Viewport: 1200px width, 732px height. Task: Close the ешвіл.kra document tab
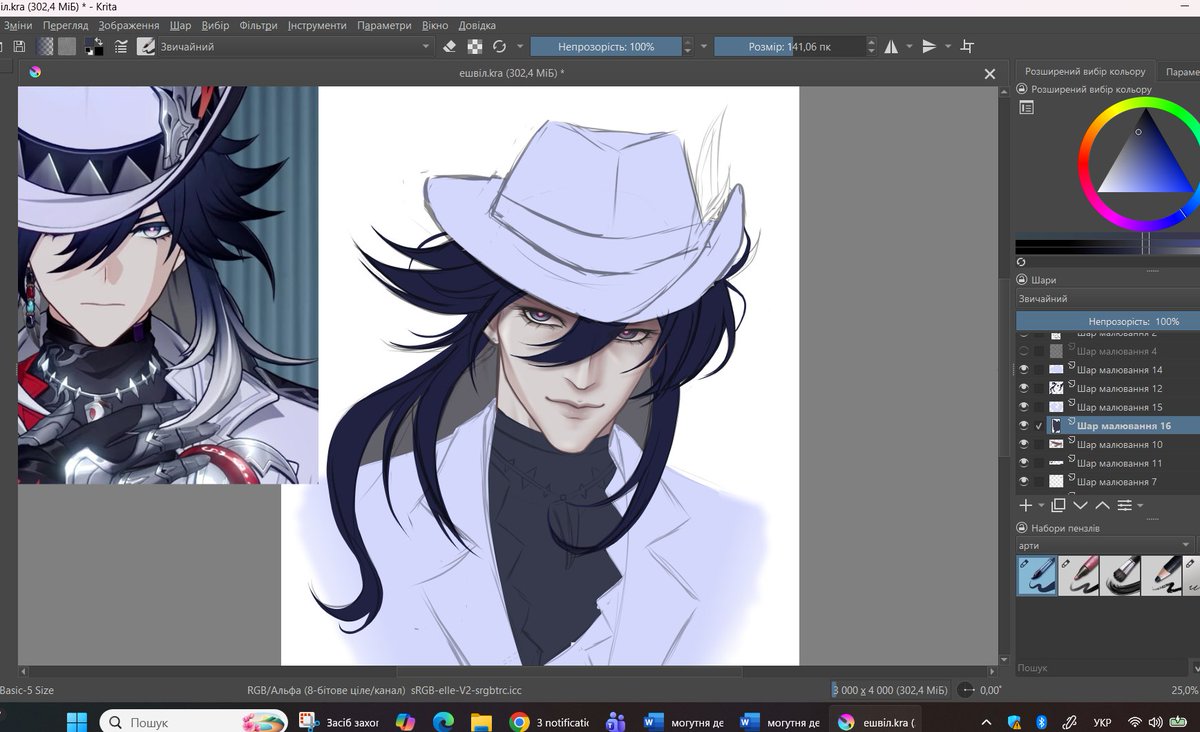990,73
